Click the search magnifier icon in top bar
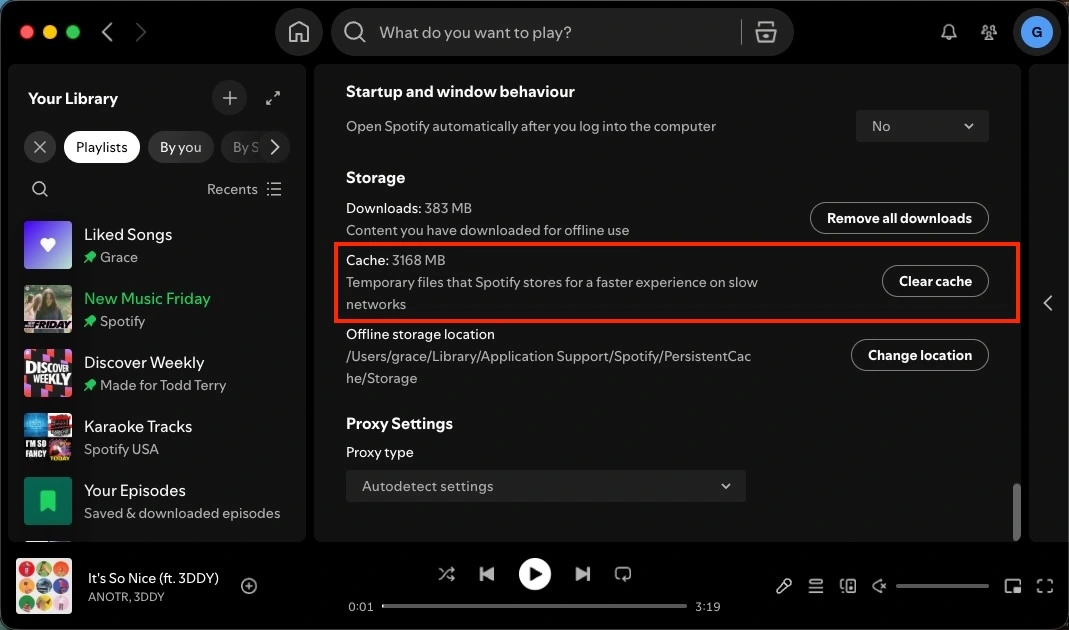Screen dimensions: 1069x630 point(355,31)
